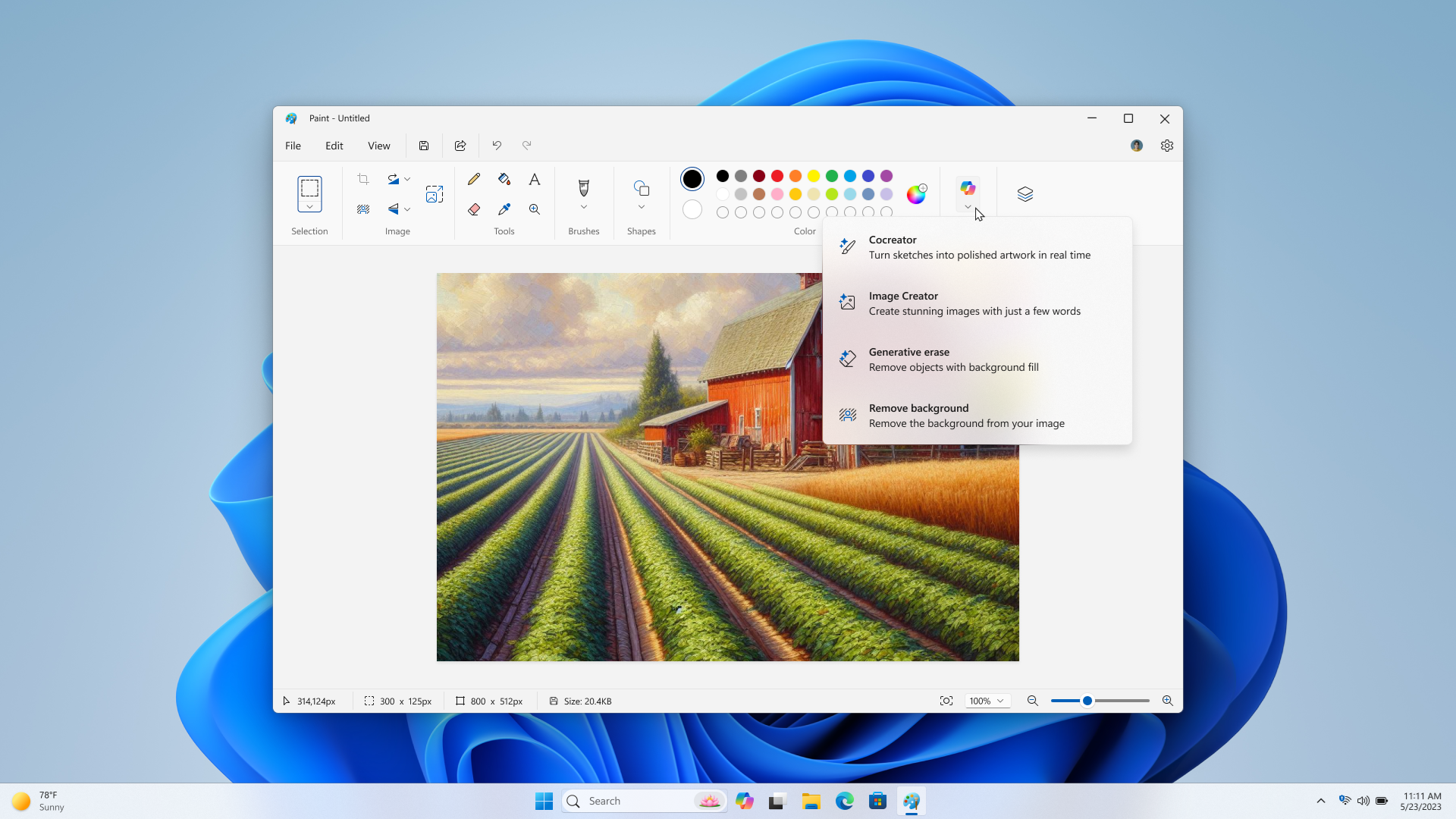The image size is (1456, 819).
Task: Select the Color picker tool
Action: point(504,209)
